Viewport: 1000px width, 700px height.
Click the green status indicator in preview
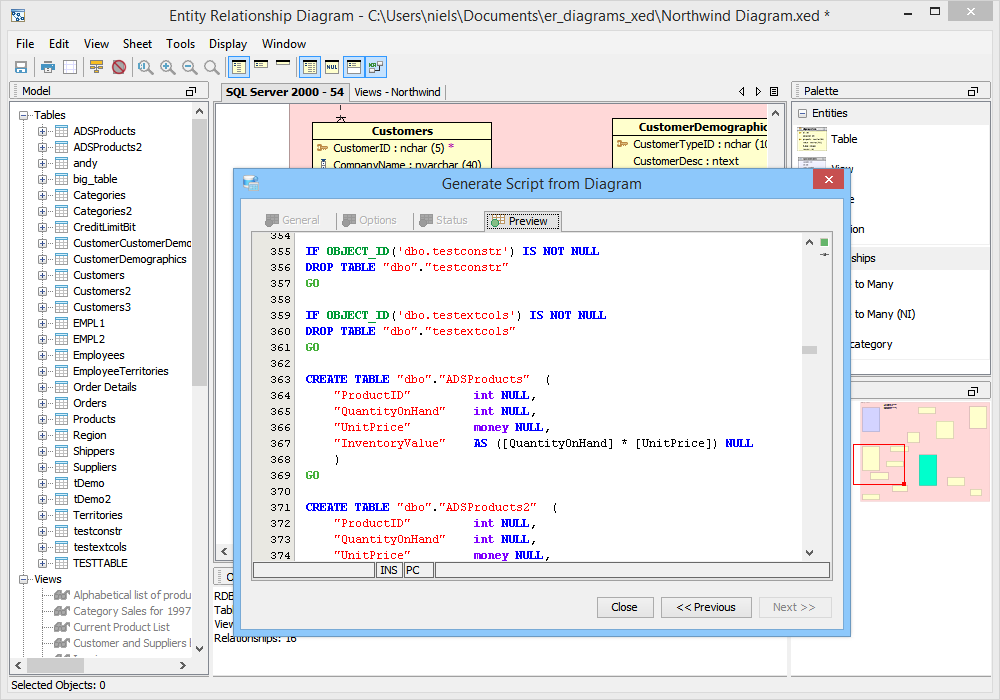[824, 242]
